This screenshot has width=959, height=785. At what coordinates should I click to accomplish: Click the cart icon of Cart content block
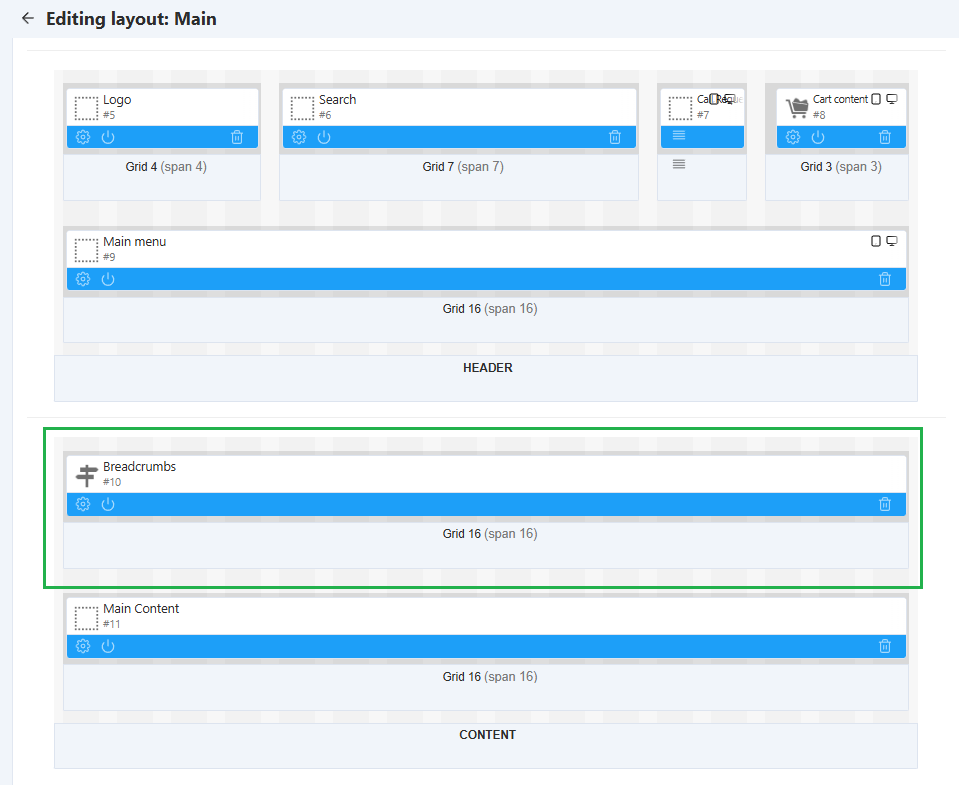click(797, 108)
